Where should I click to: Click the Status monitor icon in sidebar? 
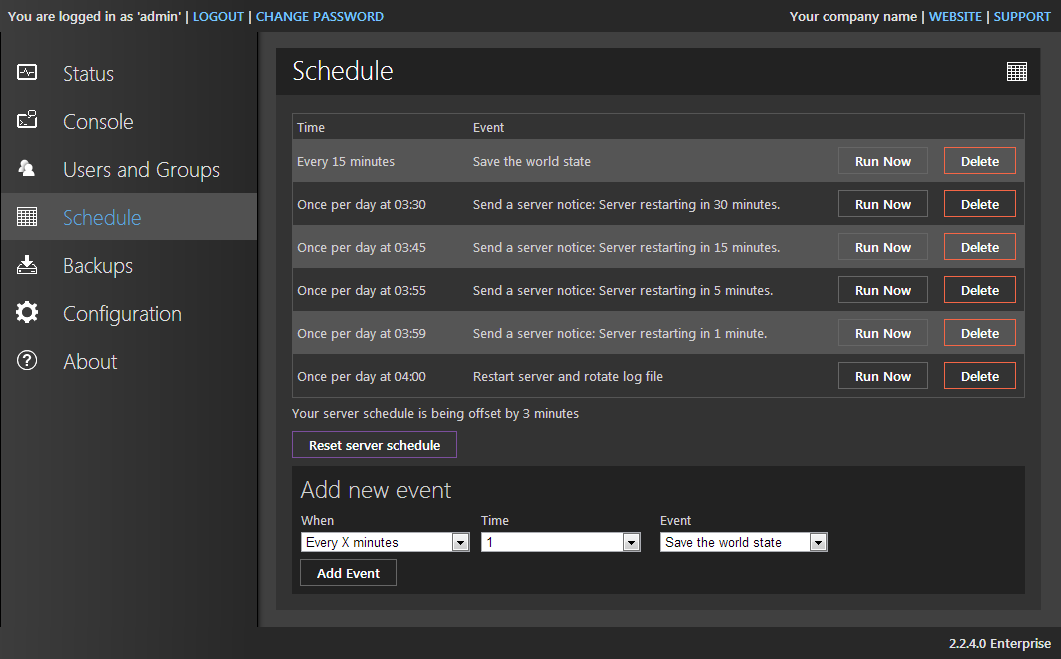pyautogui.click(x=27, y=73)
